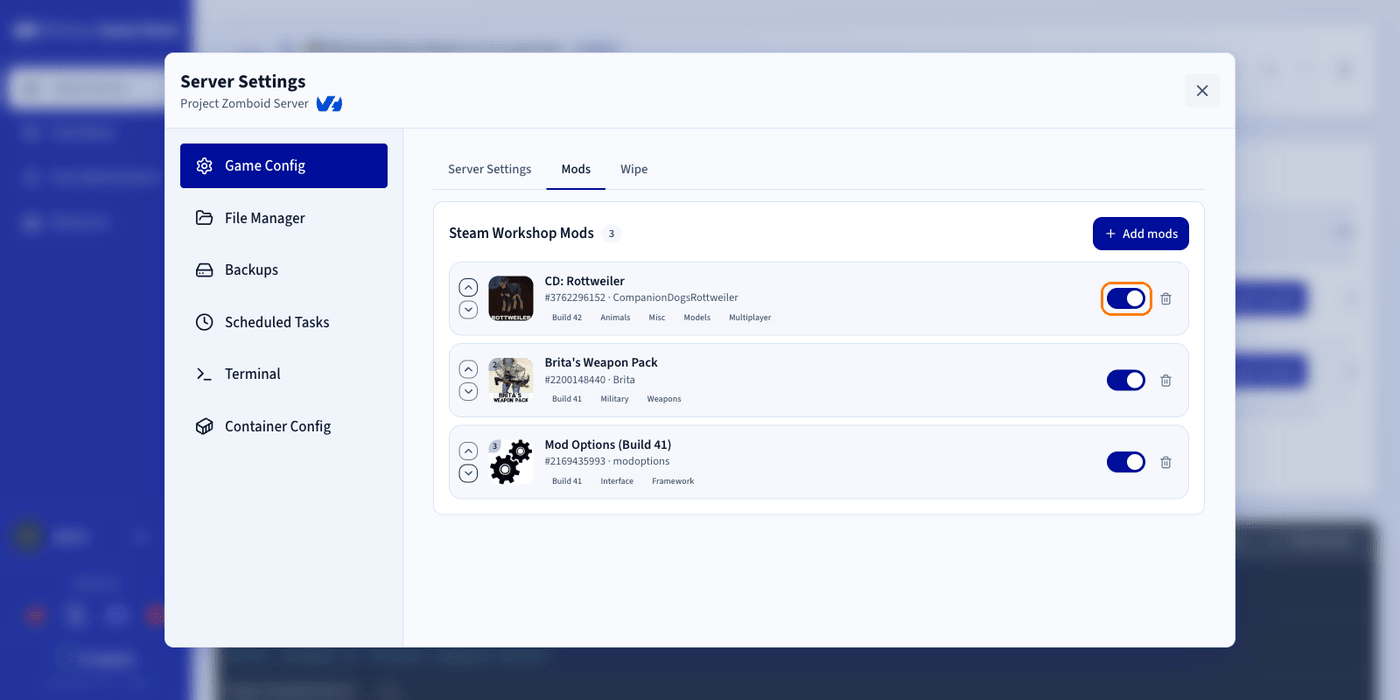This screenshot has width=1400, height=700.
Task: Disable the CD: Rottweiler mod toggle
Action: (x=1126, y=298)
